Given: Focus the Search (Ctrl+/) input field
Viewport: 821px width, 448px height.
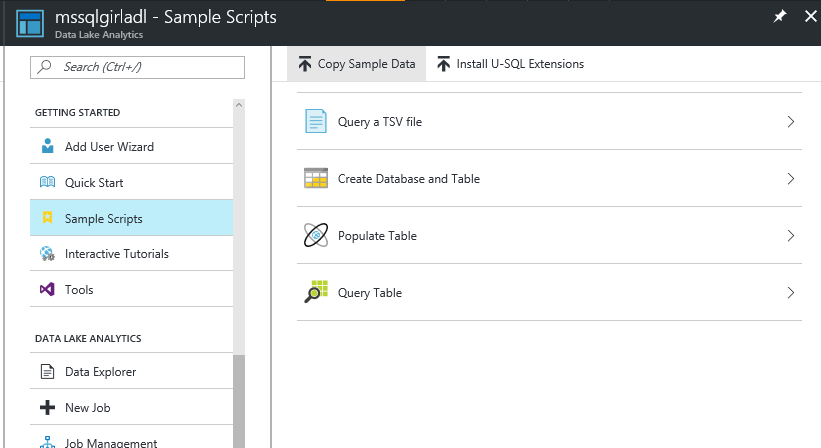Looking at the screenshot, I should [x=137, y=67].
